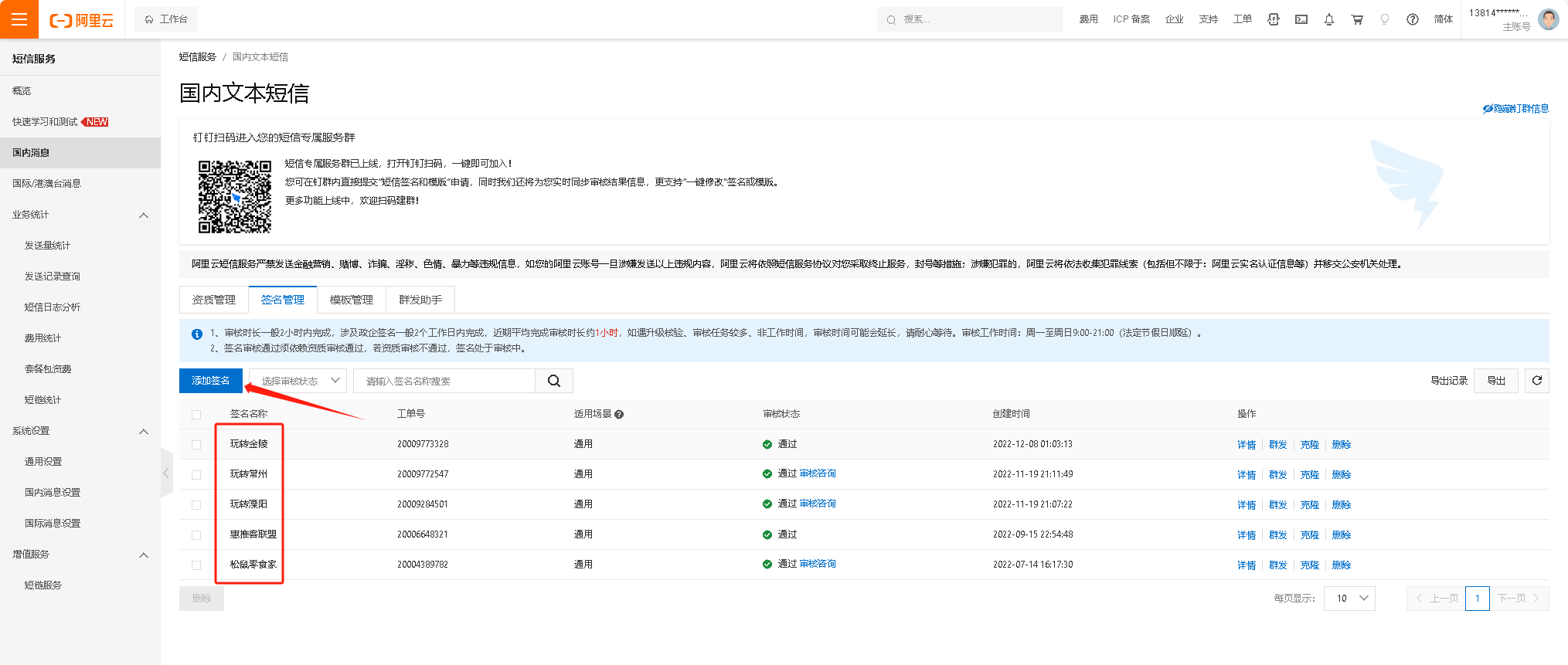Open the per-page count dropdown showing 10
This screenshot has width=1568, height=665.
[1349, 599]
